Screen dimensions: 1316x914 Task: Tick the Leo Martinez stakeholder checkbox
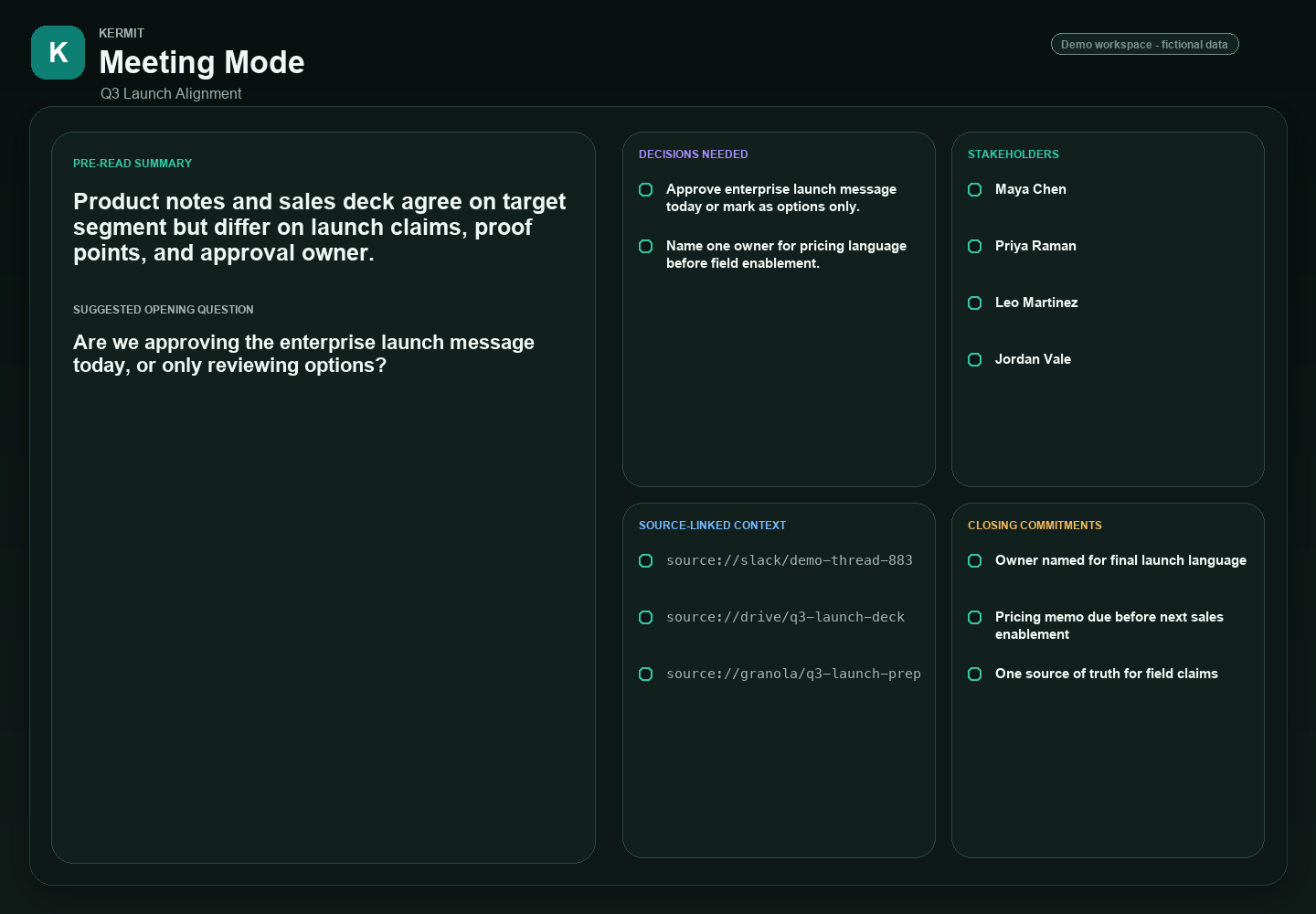(974, 303)
